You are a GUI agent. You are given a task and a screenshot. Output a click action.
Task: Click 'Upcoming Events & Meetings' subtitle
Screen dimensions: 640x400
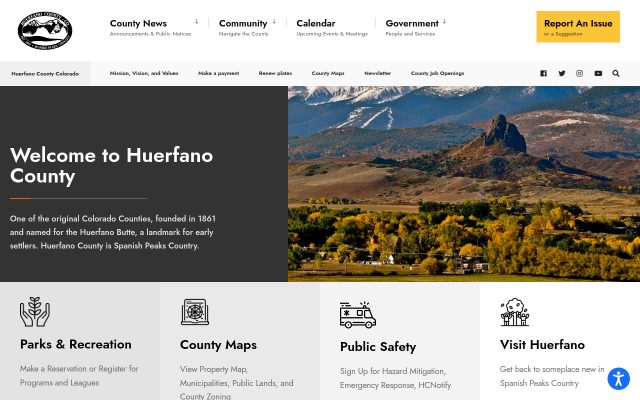[x=332, y=34]
